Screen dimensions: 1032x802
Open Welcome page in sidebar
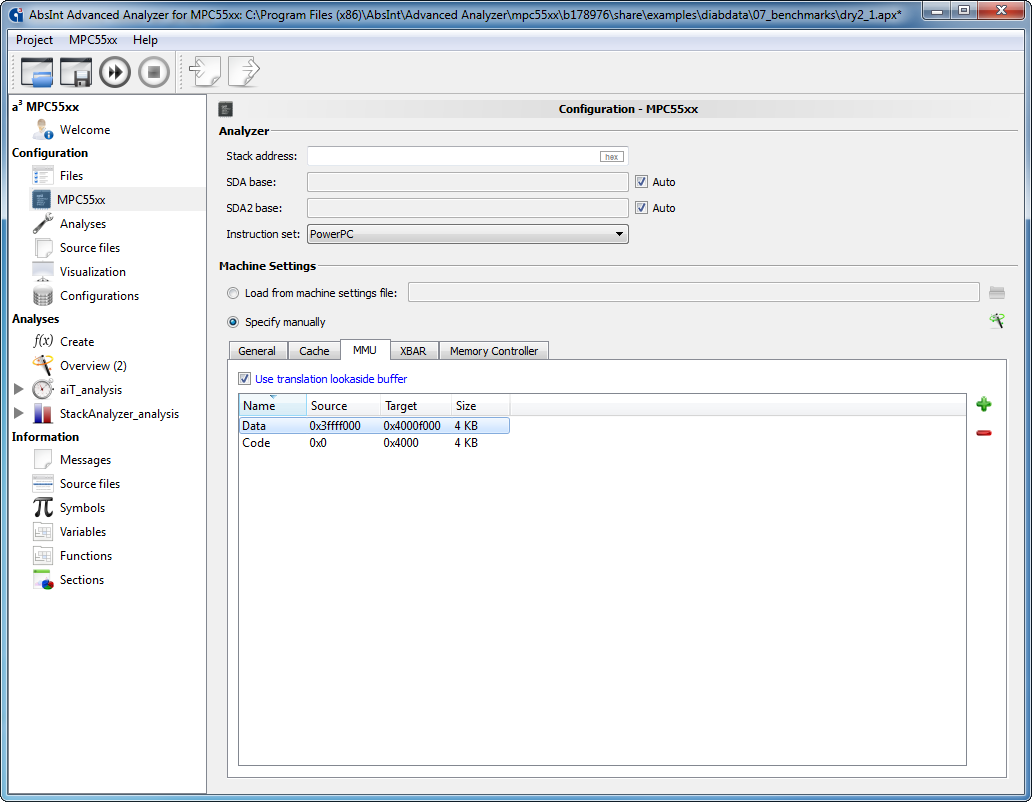(x=85, y=130)
